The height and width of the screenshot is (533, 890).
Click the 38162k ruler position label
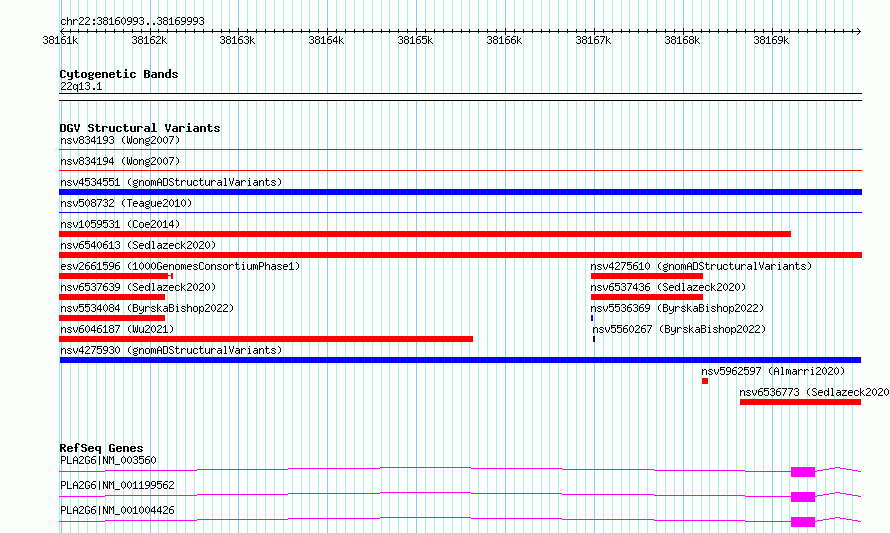[x=149, y=40]
